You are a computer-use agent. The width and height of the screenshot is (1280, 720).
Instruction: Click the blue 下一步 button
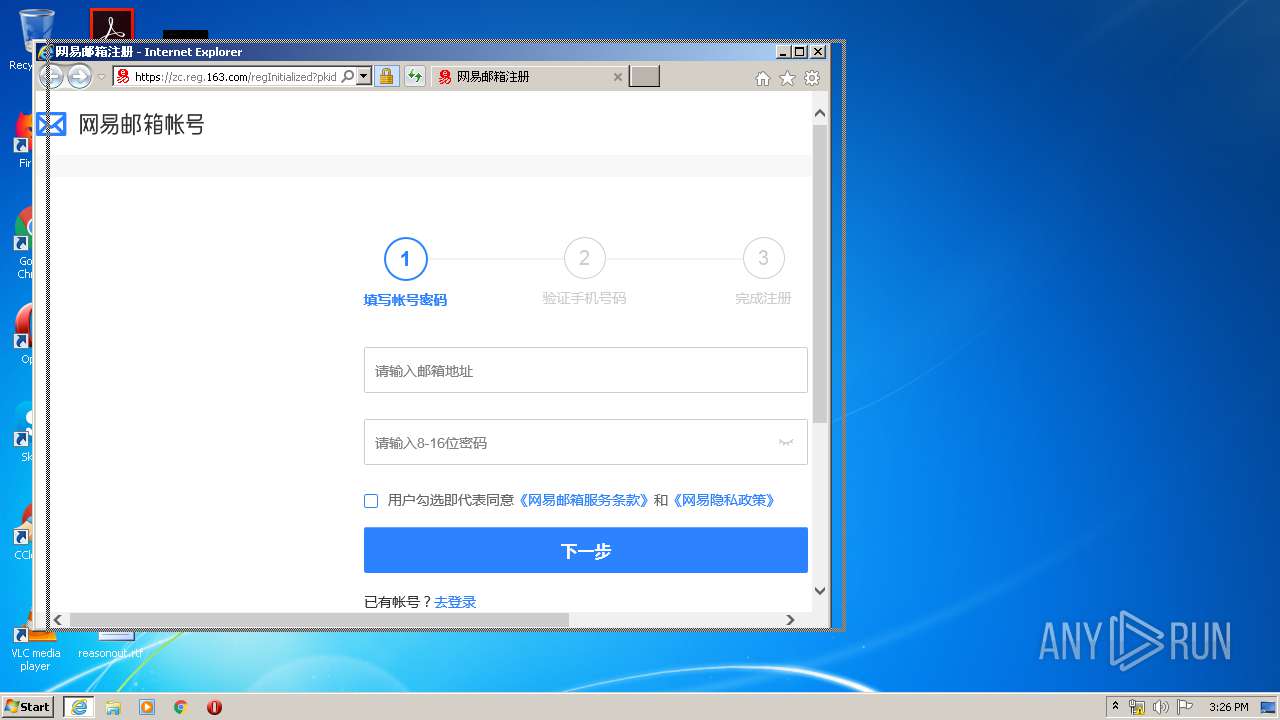coord(585,550)
